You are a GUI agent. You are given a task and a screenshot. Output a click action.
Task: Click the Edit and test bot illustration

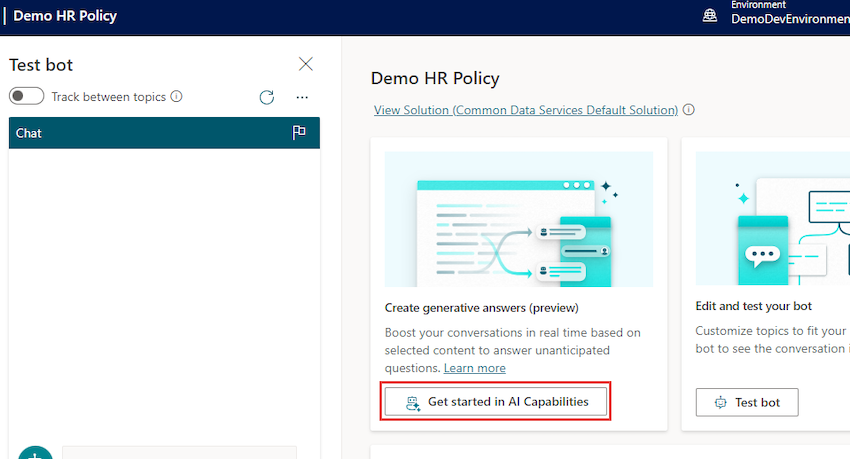(772, 219)
